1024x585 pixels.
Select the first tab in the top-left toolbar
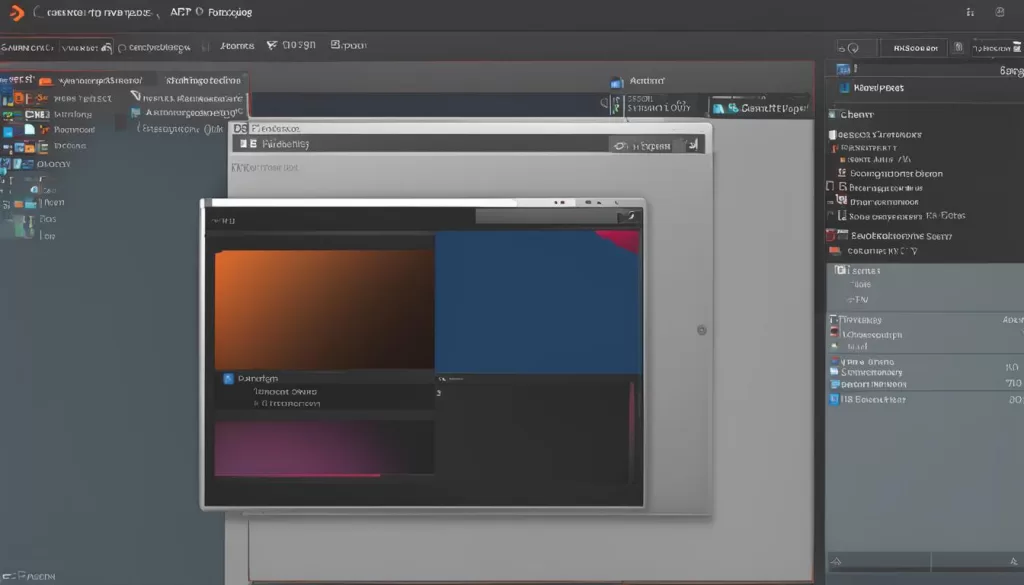pos(28,47)
